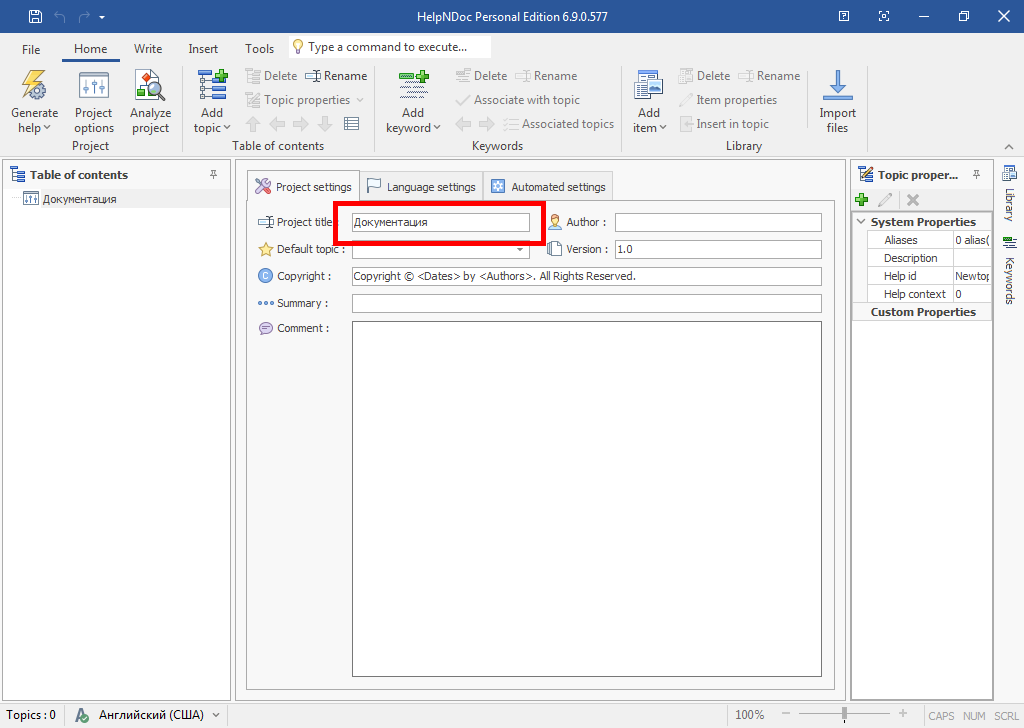
Task: Select the Project settings tab
Action: click(x=304, y=187)
